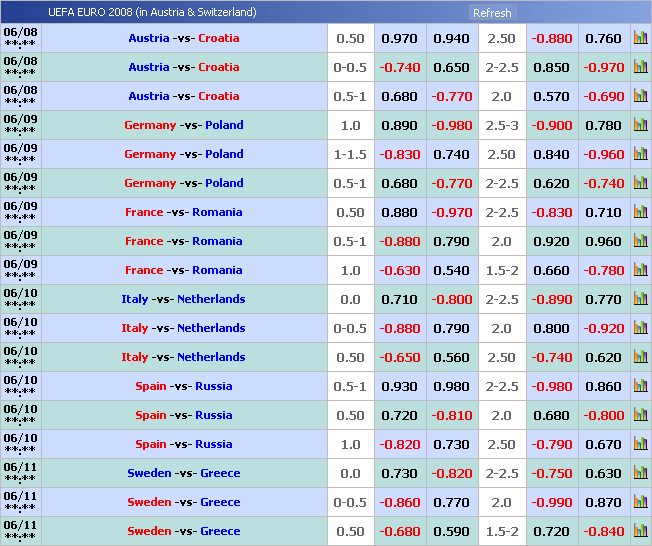Open chart icon for Germany-Poland 1.0 handicap row
The width and height of the screenshot is (652, 546).
point(640,126)
